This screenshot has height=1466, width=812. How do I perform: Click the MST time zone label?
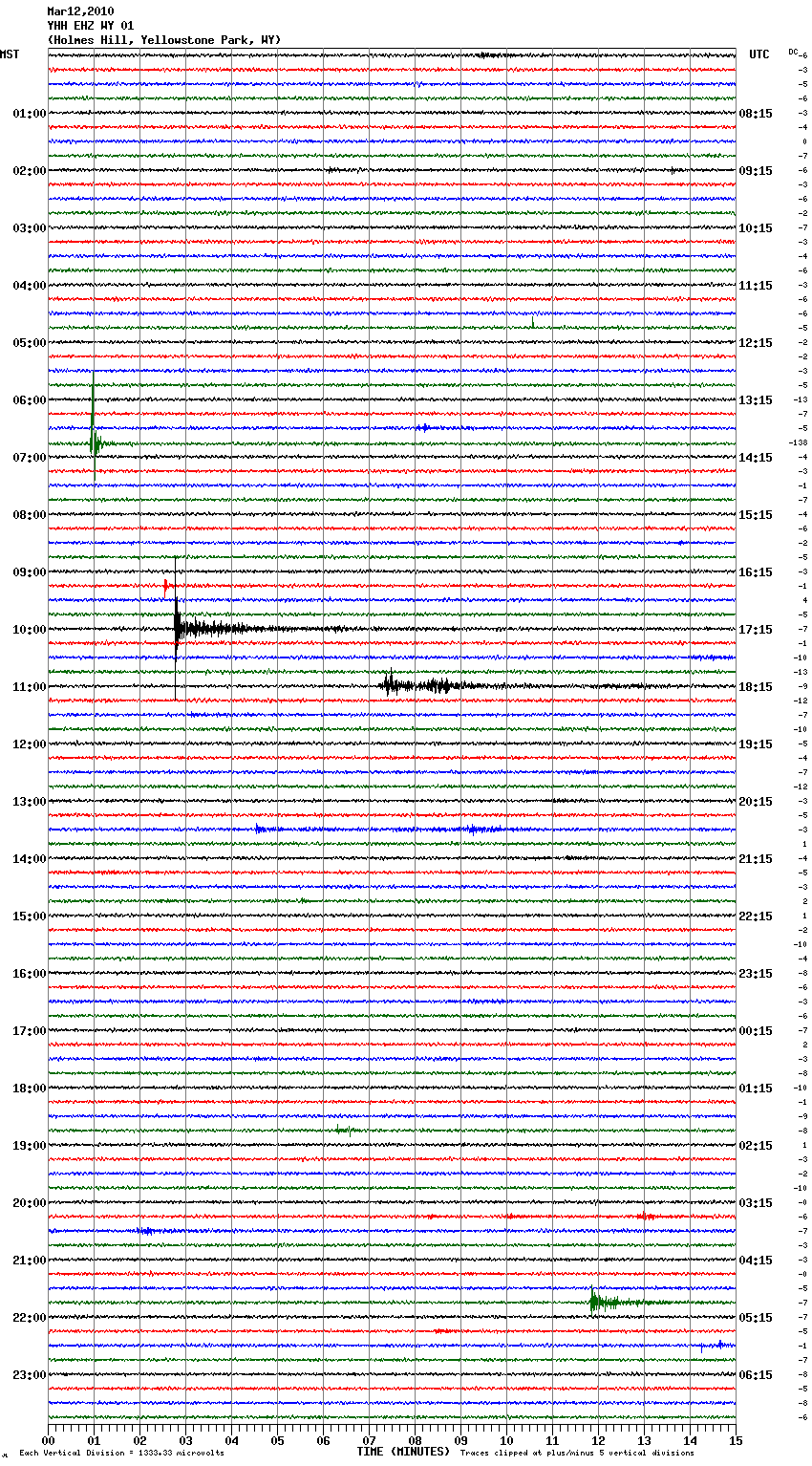pyautogui.click(x=10, y=54)
